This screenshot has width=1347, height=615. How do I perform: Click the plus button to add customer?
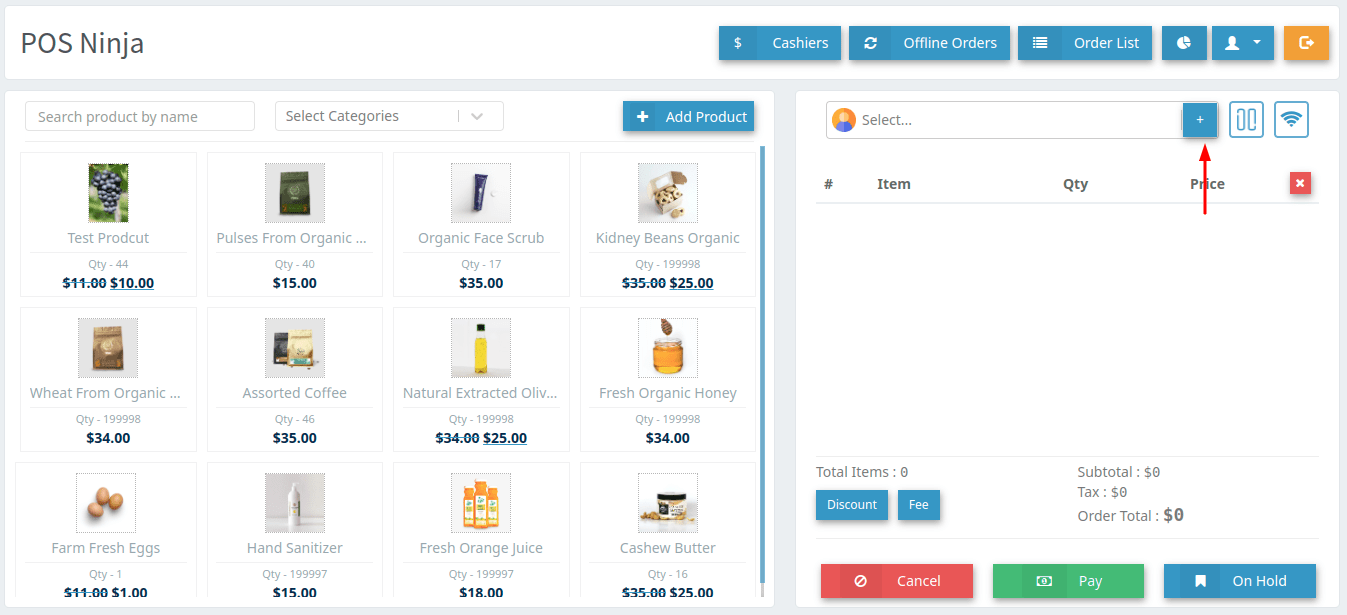pyautogui.click(x=1200, y=120)
